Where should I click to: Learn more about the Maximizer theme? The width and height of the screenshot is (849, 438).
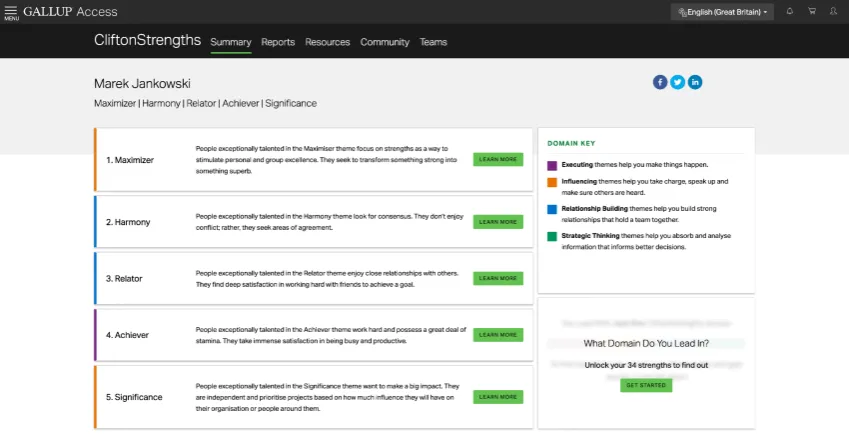498,159
